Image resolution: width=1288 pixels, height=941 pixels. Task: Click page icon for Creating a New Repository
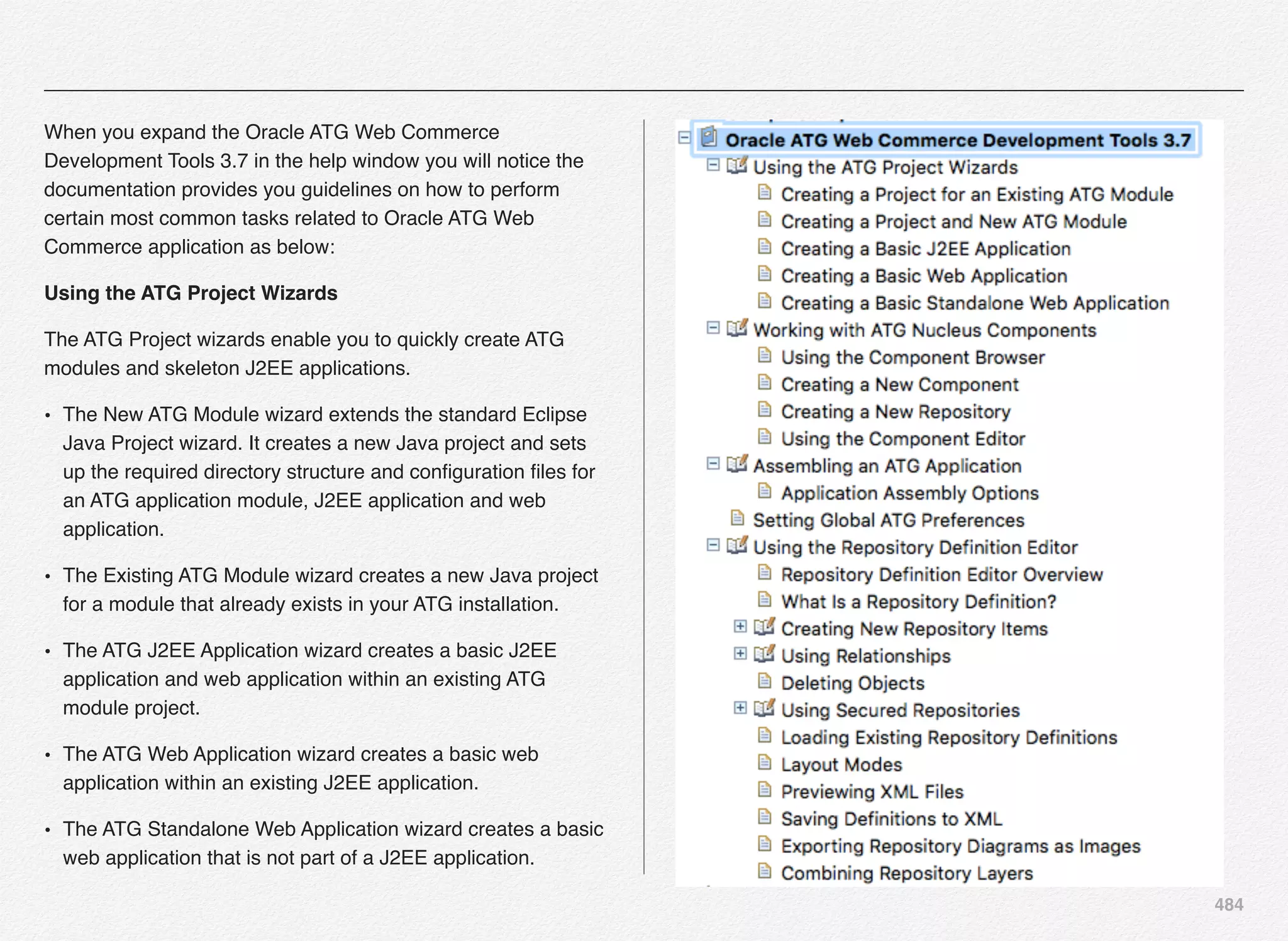tap(765, 409)
